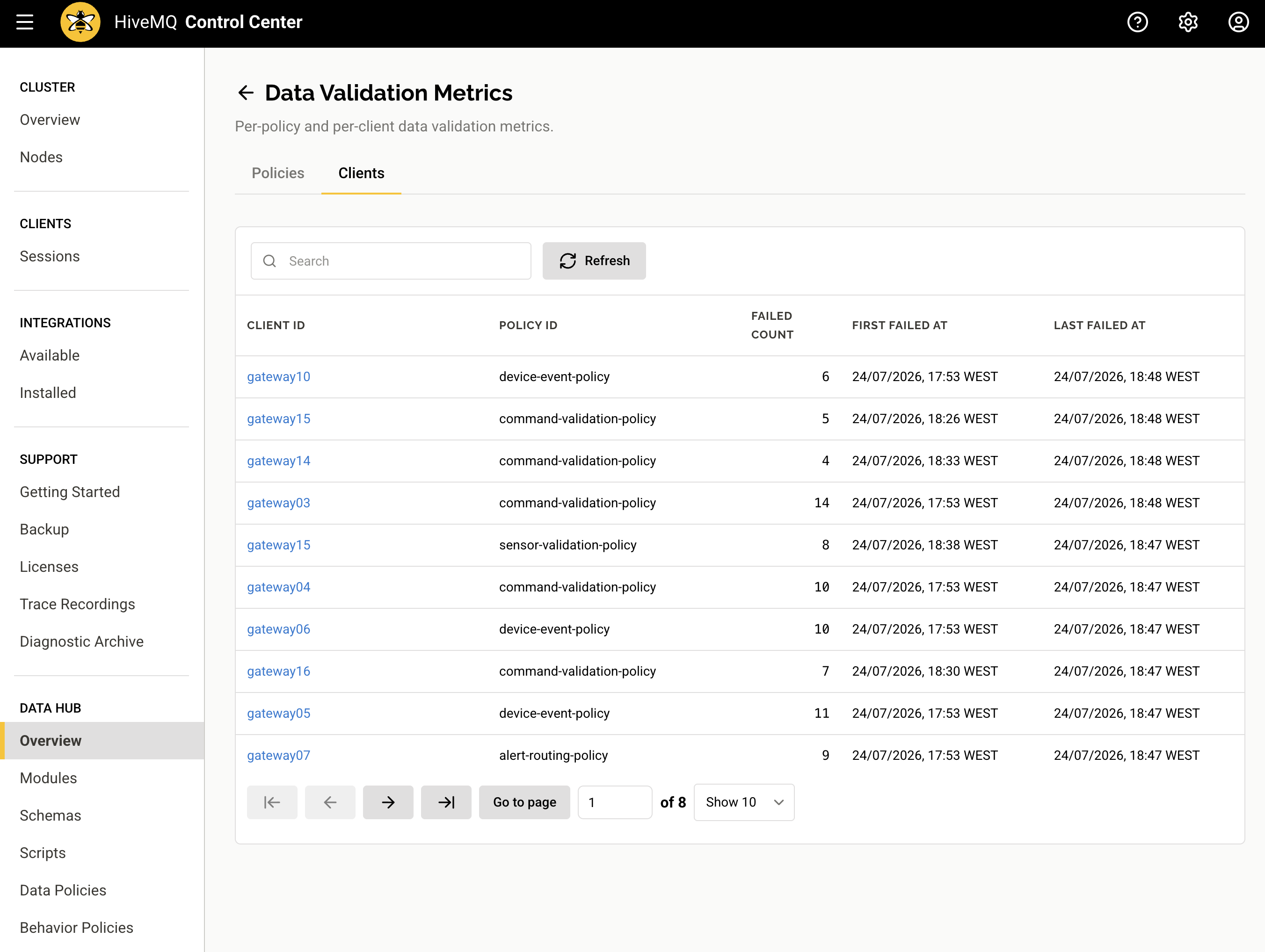Click failed count 11 for gateway05
Viewport: 1265px width, 952px height.
pyautogui.click(x=821, y=714)
